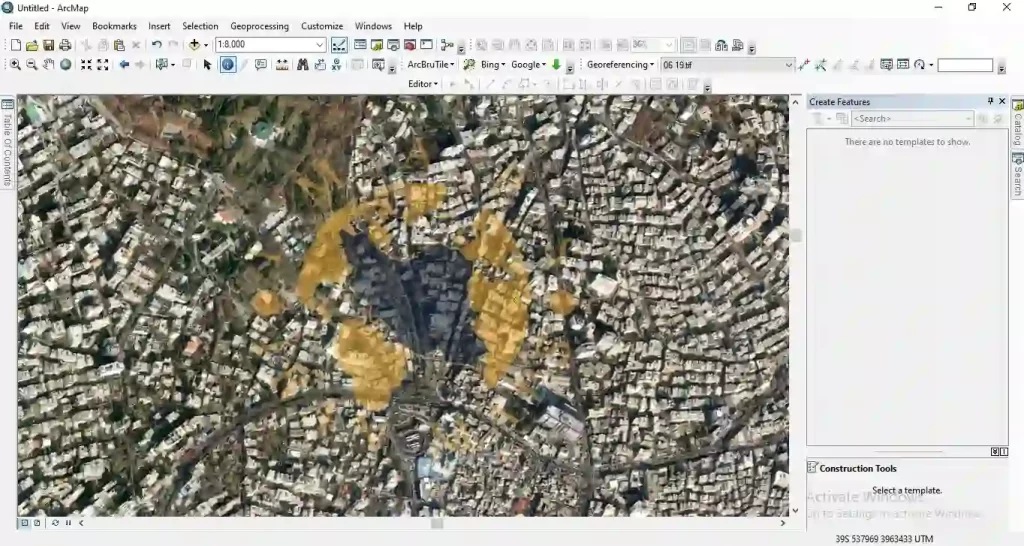
Task: Select the Zoom In tool
Action: pos(15,65)
